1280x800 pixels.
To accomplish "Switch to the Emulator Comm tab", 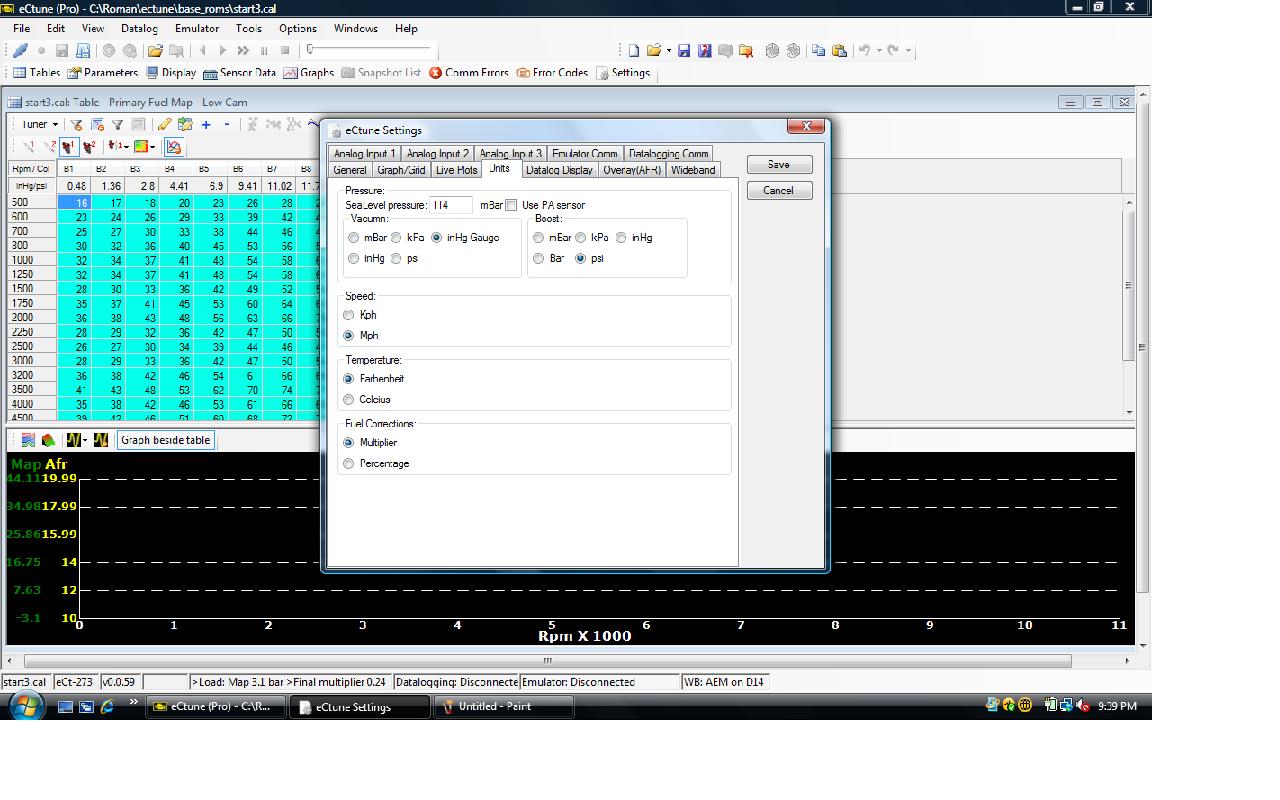I will (x=585, y=154).
